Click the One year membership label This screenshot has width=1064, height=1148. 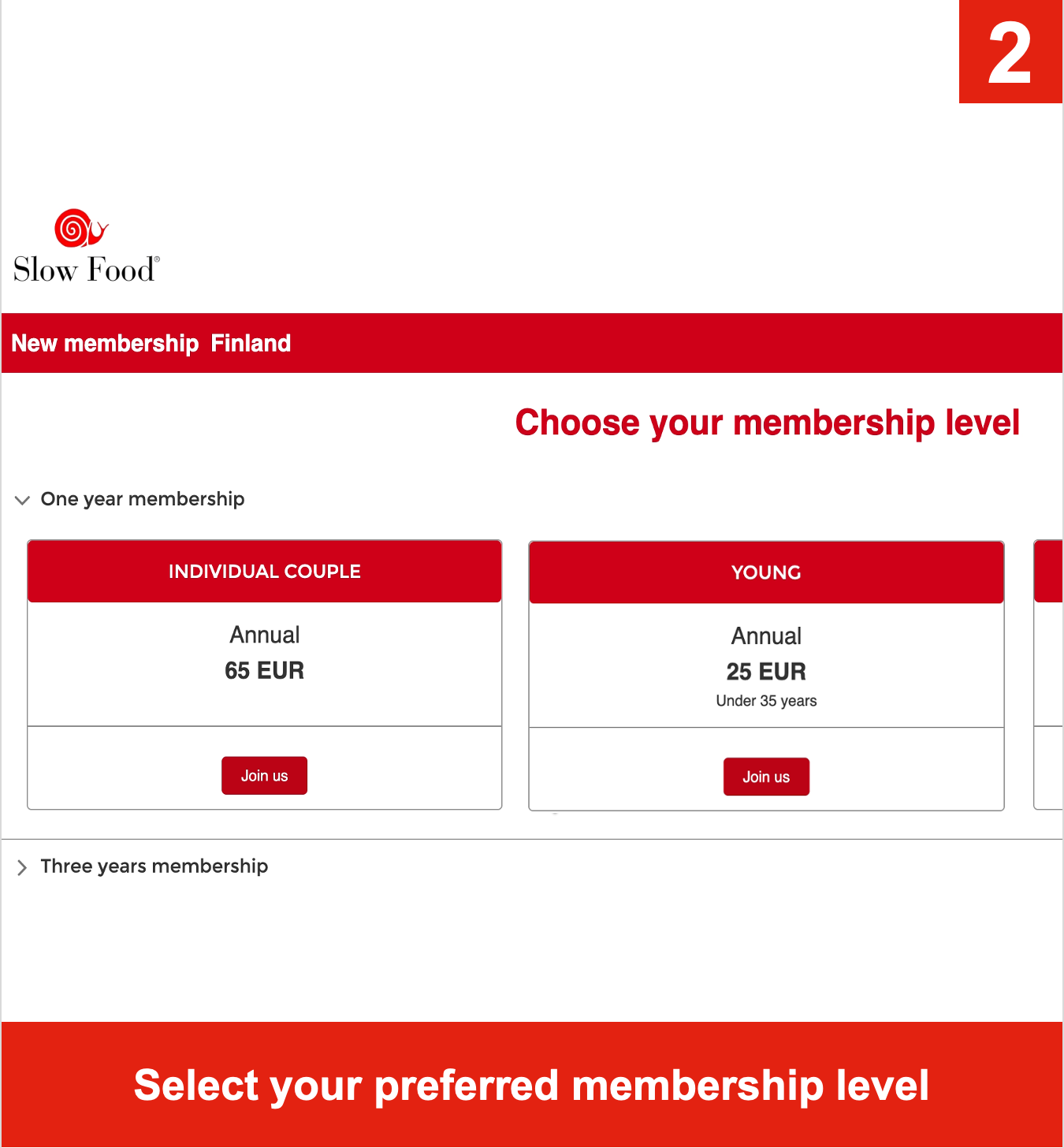point(143,499)
